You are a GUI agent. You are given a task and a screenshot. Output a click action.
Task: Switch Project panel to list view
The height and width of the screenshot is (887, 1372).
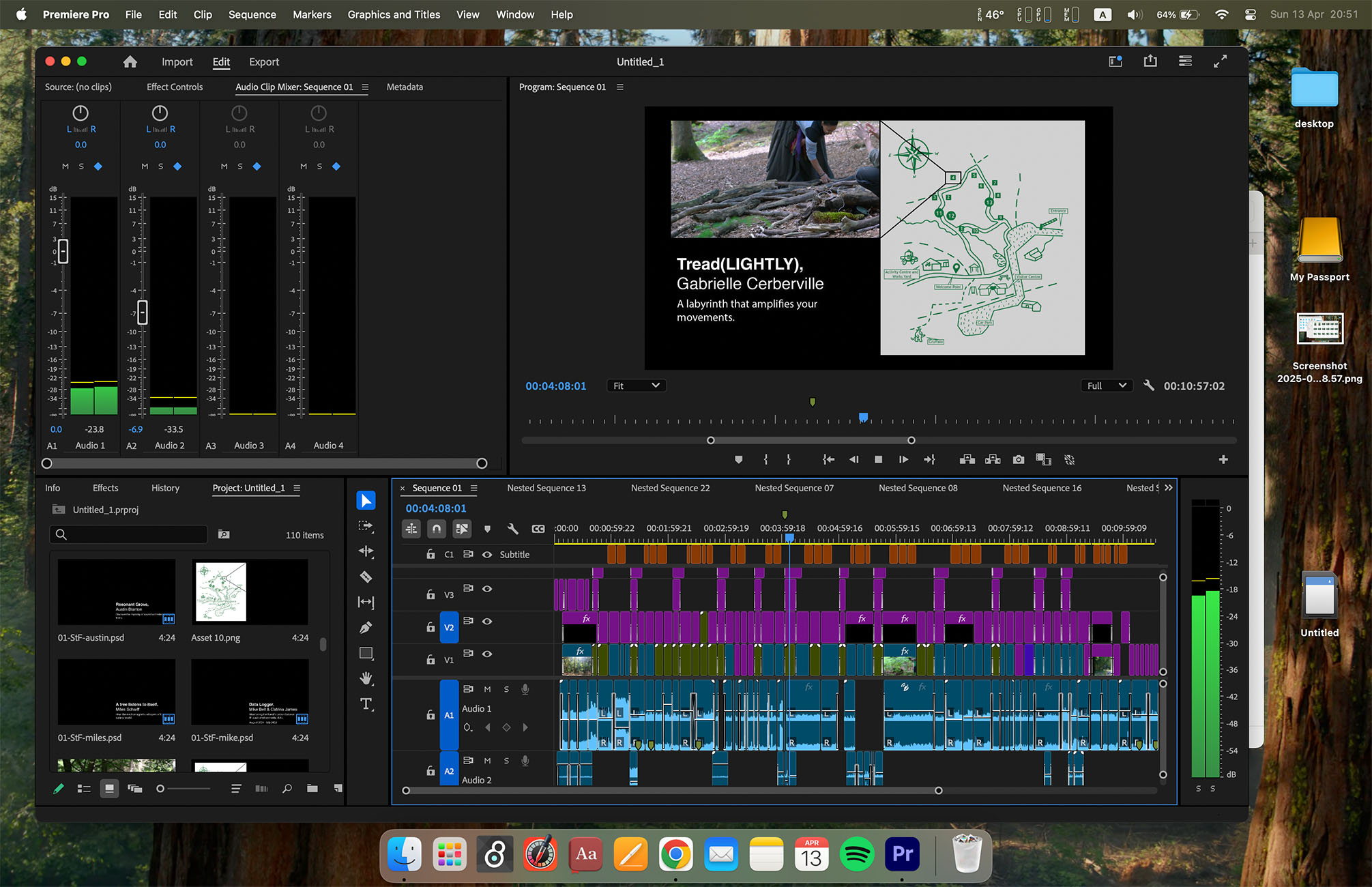coord(84,789)
